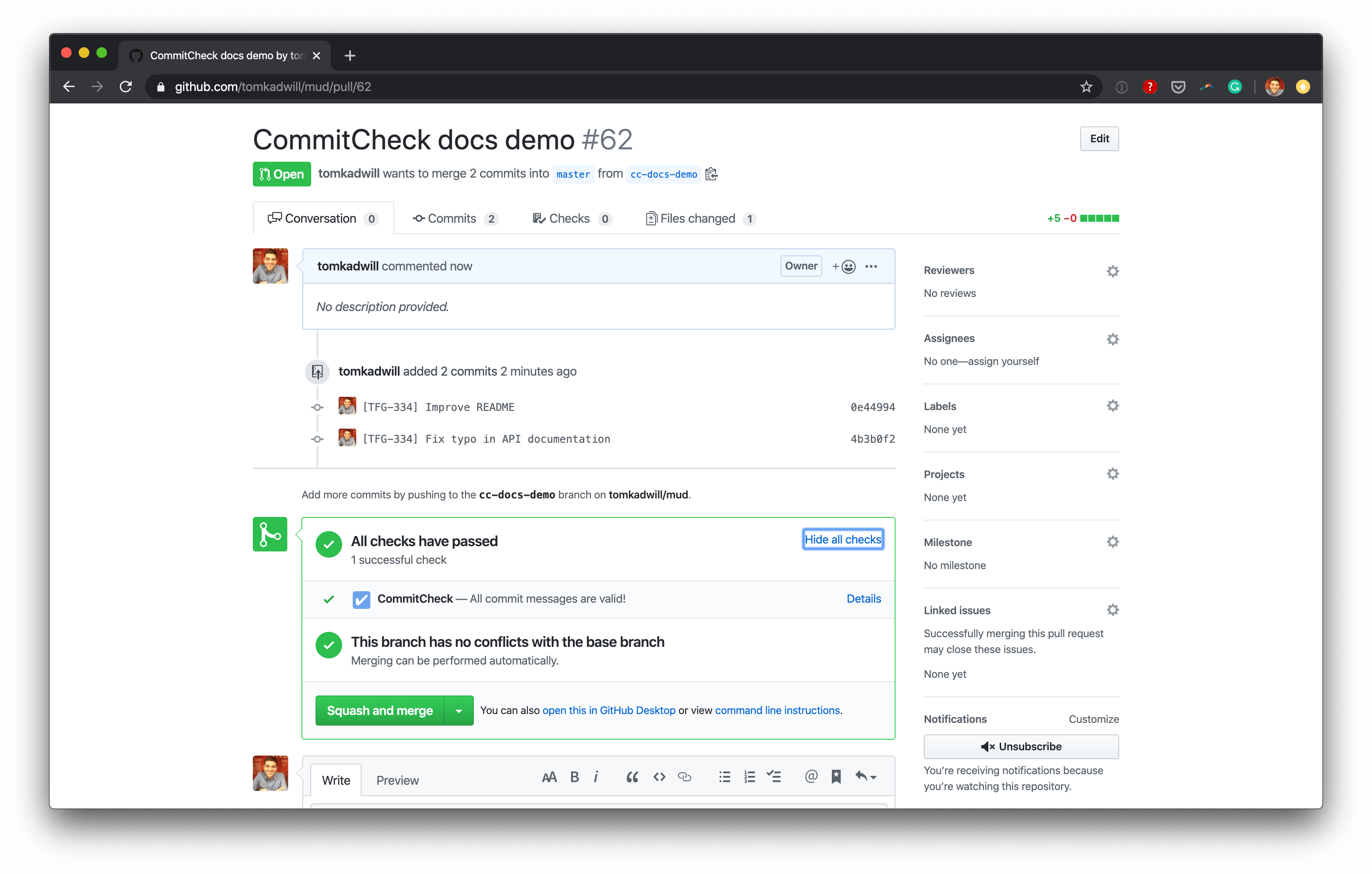Collapse checks with Hide all checks

[x=842, y=539]
